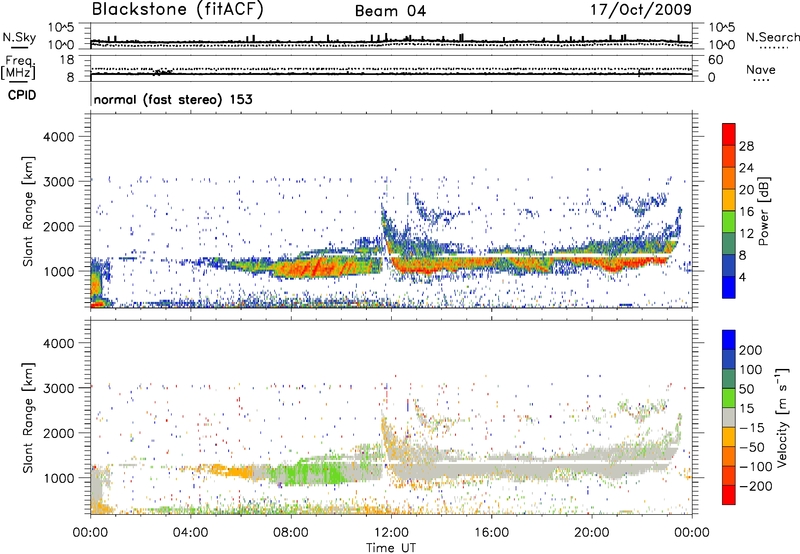Click the Time UT axis title
The width and height of the screenshot is (800, 554).
point(391,548)
